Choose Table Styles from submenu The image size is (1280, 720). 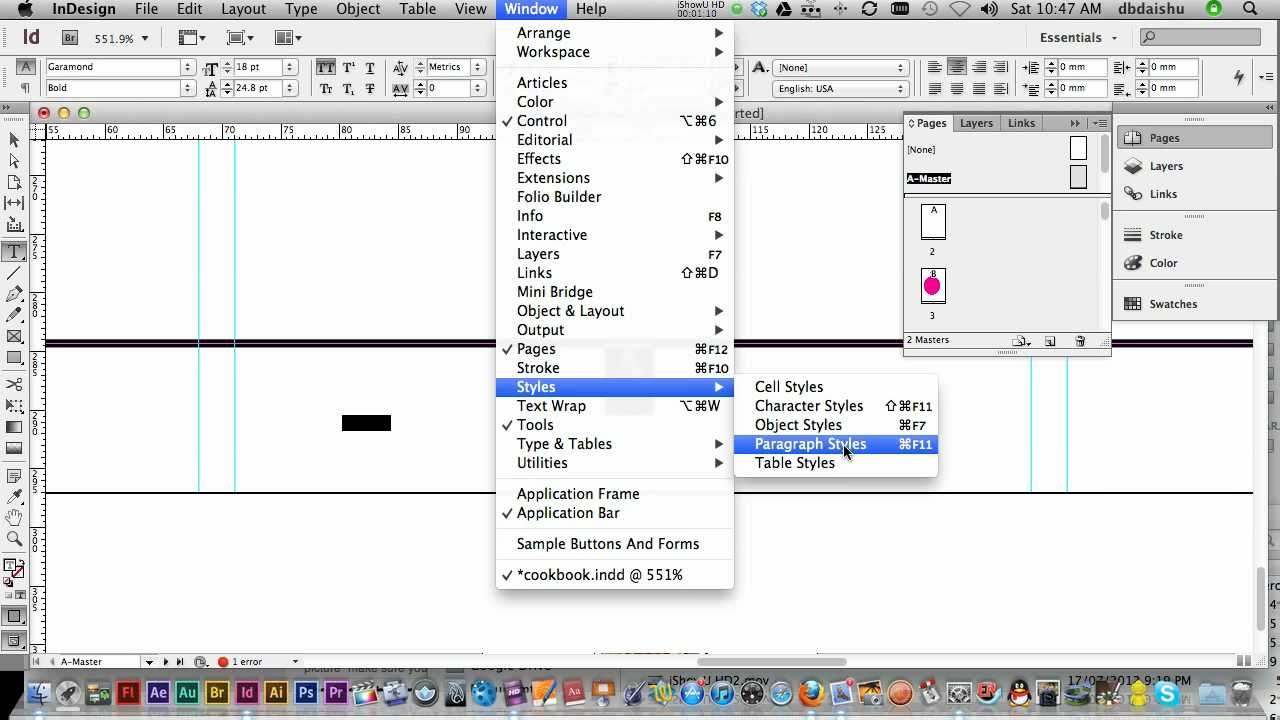pos(835,463)
